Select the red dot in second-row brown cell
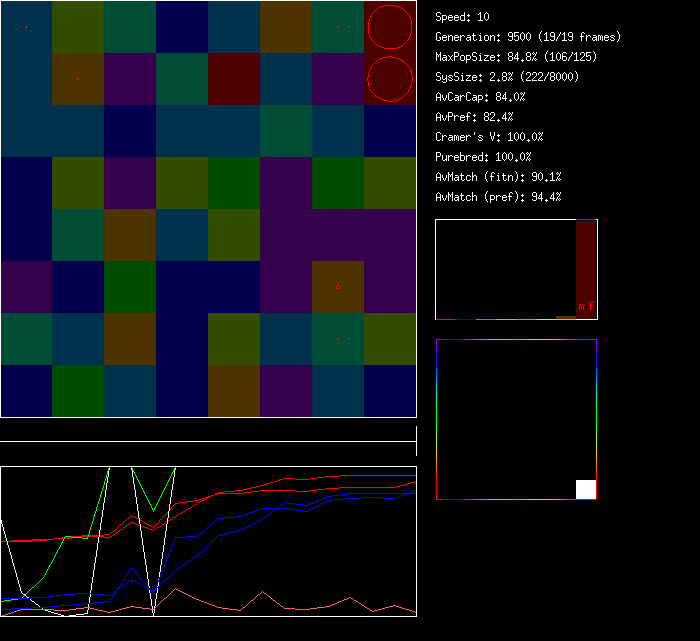The width and height of the screenshot is (700, 641). pyautogui.click(x=78, y=78)
